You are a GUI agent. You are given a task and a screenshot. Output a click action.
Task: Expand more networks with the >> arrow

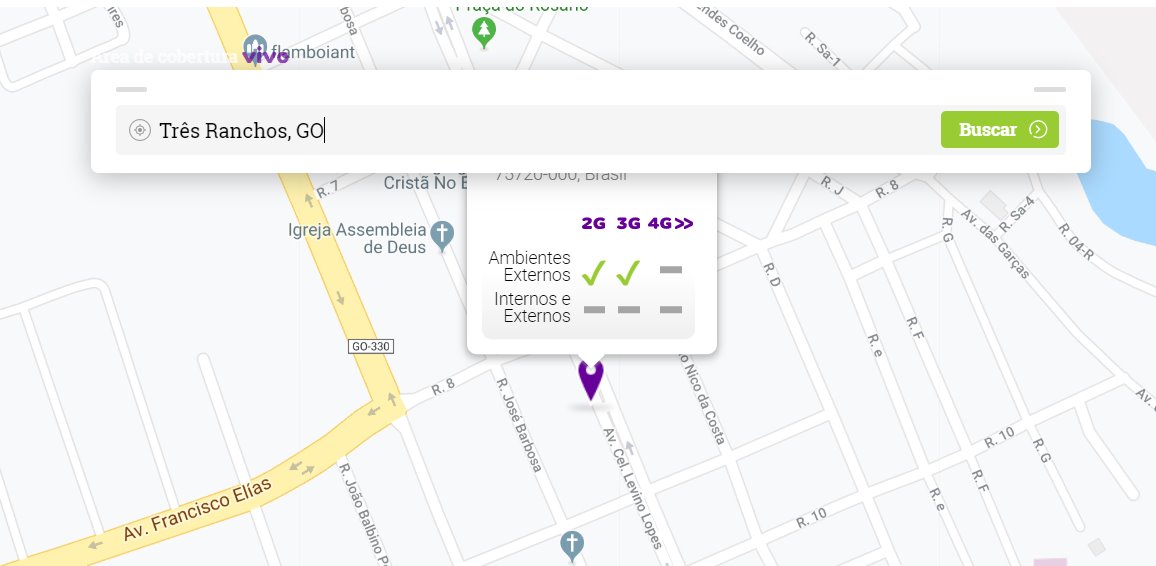pos(684,223)
